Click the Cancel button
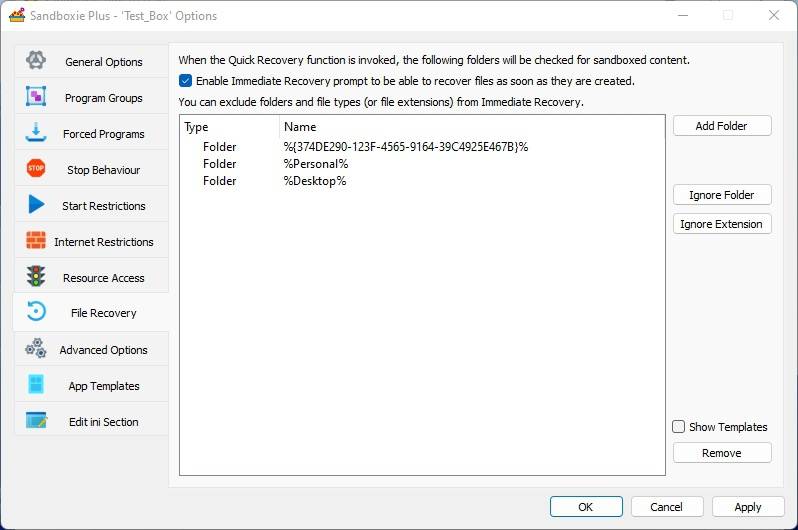 pyautogui.click(x=667, y=507)
